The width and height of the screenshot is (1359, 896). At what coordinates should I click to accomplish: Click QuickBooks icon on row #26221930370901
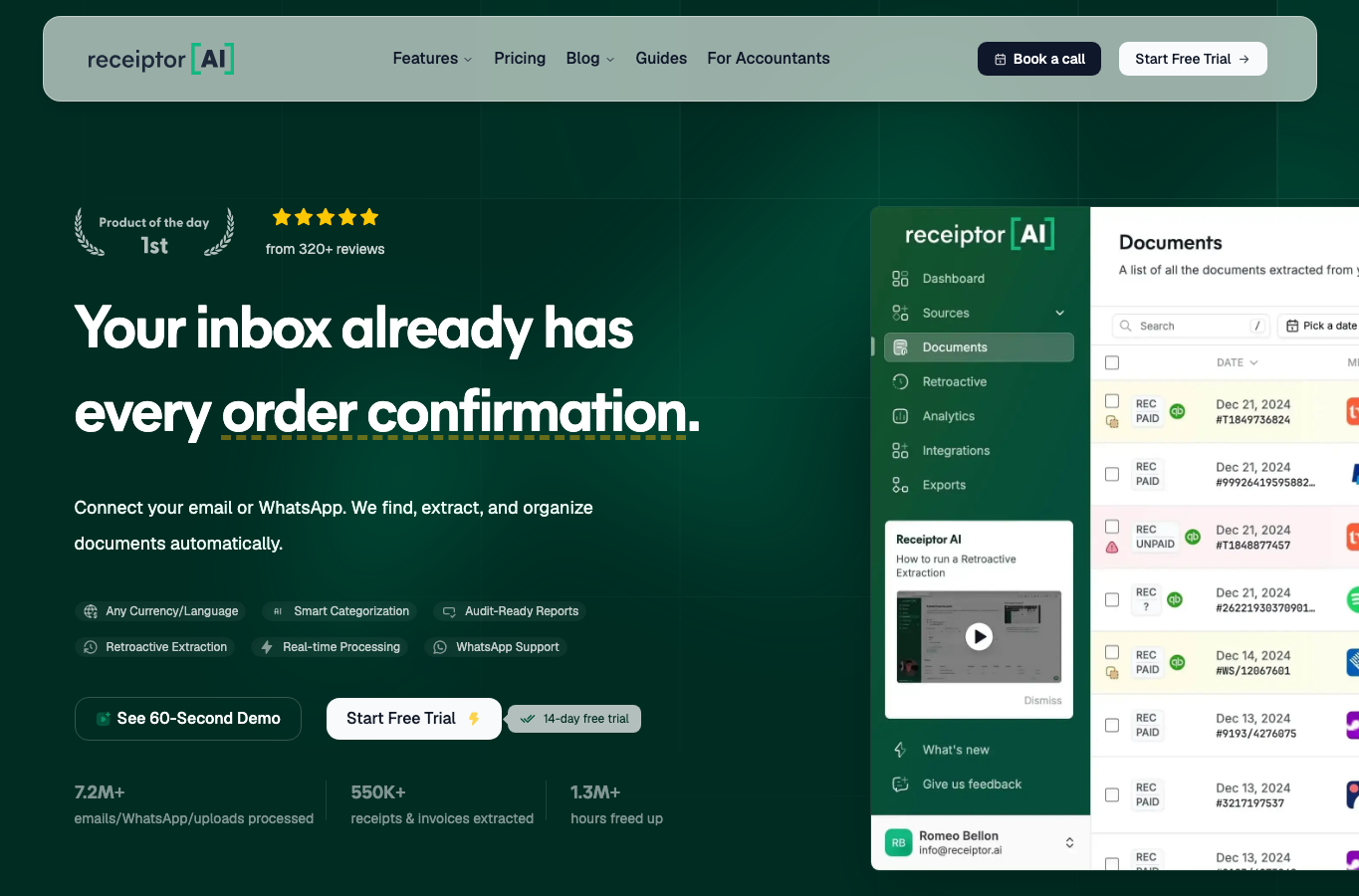[1175, 599]
